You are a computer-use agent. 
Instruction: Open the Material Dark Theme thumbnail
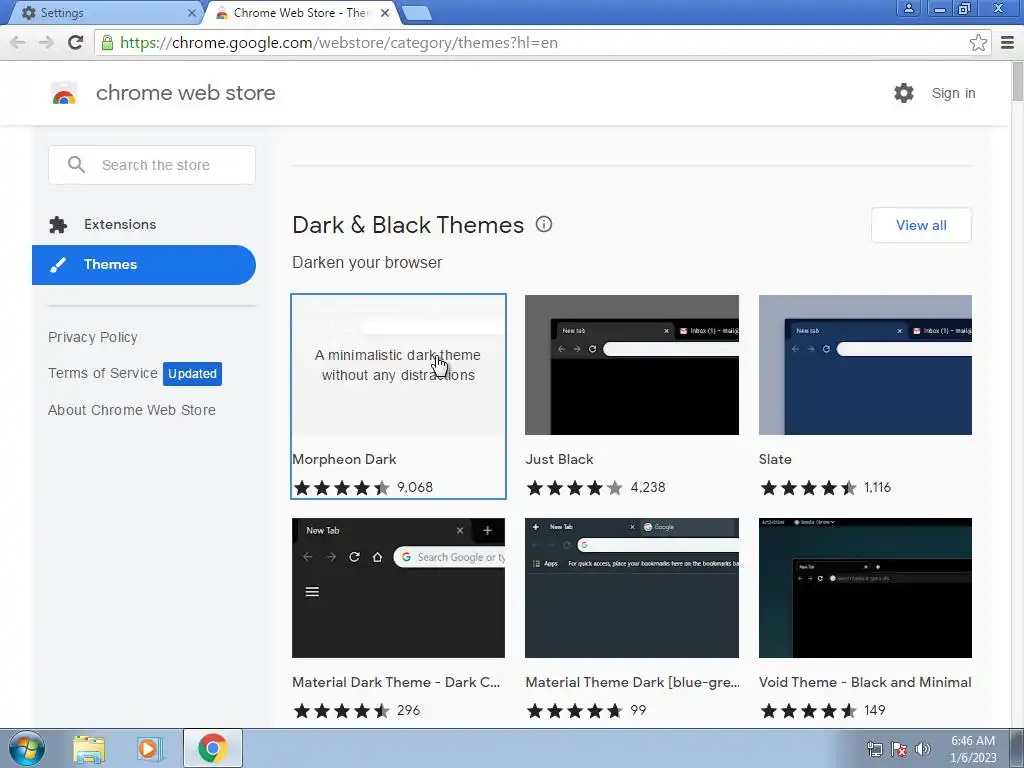tap(398, 588)
